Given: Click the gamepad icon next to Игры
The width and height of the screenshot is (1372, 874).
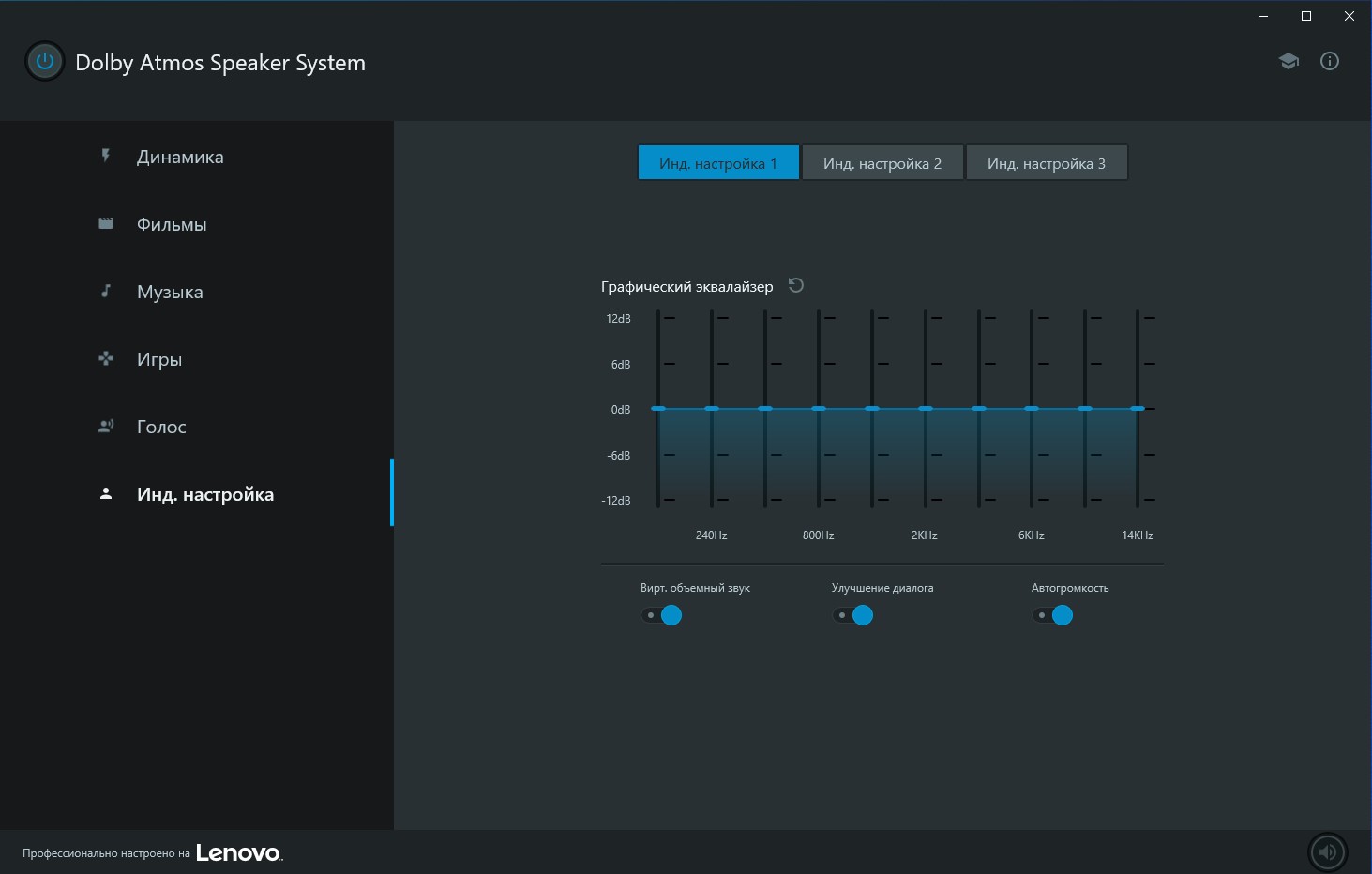Looking at the screenshot, I should [106, 359].
